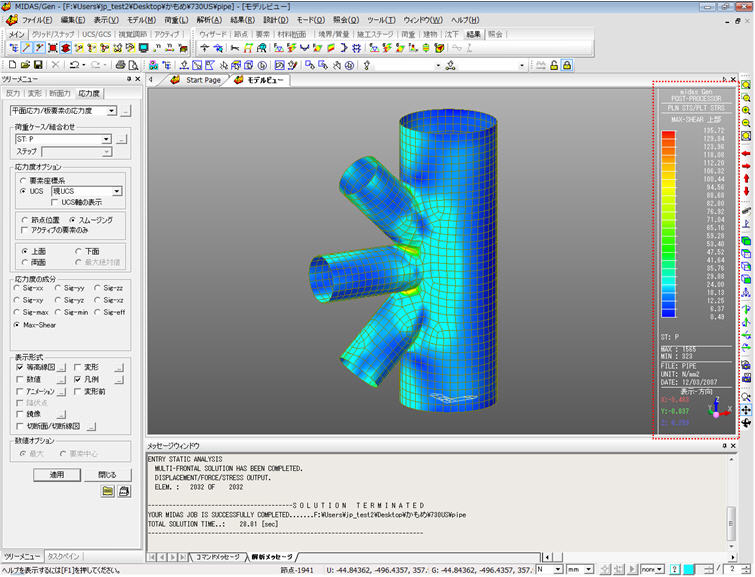Click the ellipsis button beside 等高線図
755x577 pixels.
[x=61, y=367]
